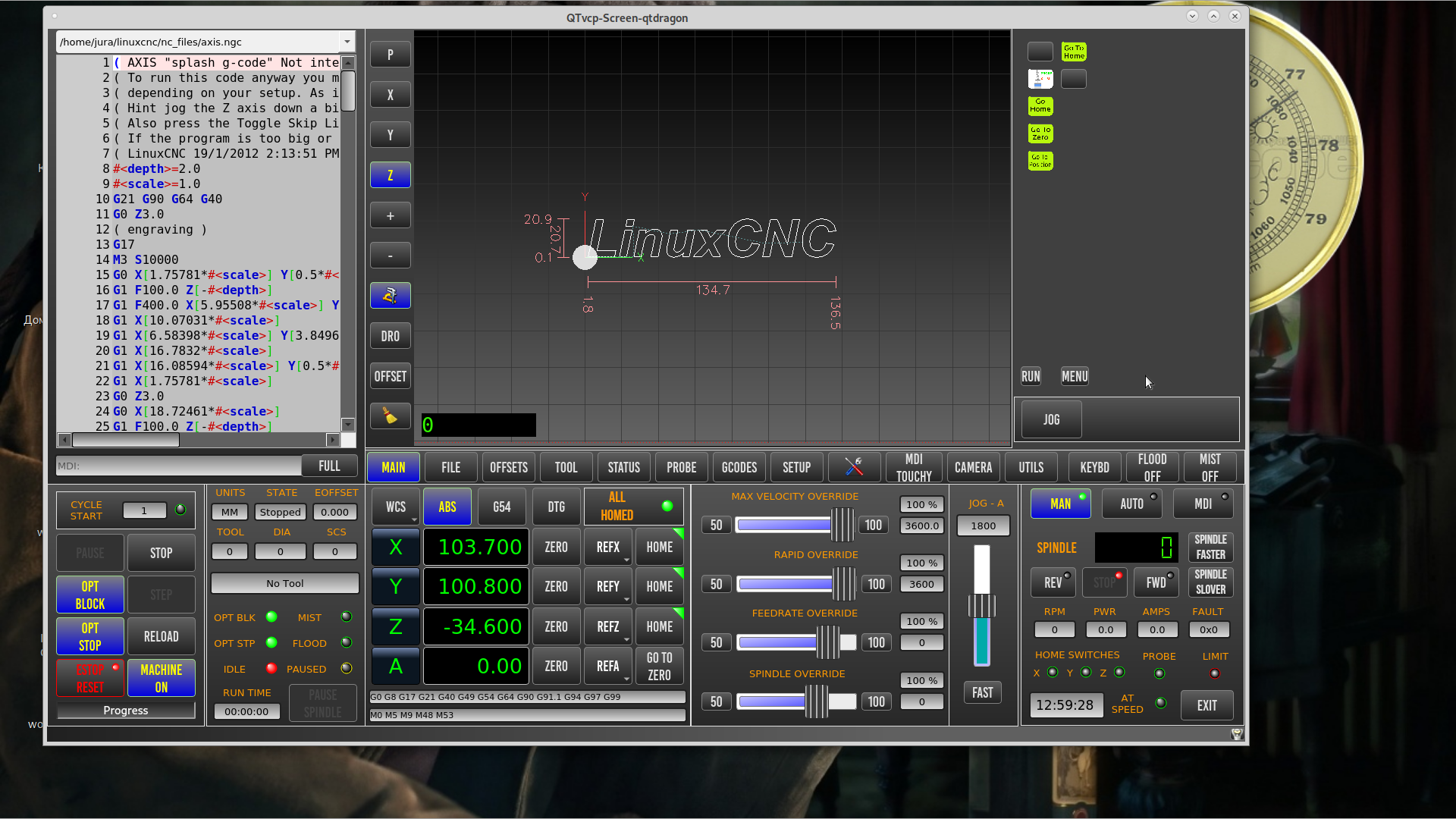The image size is (1456, 819).
Task: Open the PROBE tab
Action: coord(682,467)
